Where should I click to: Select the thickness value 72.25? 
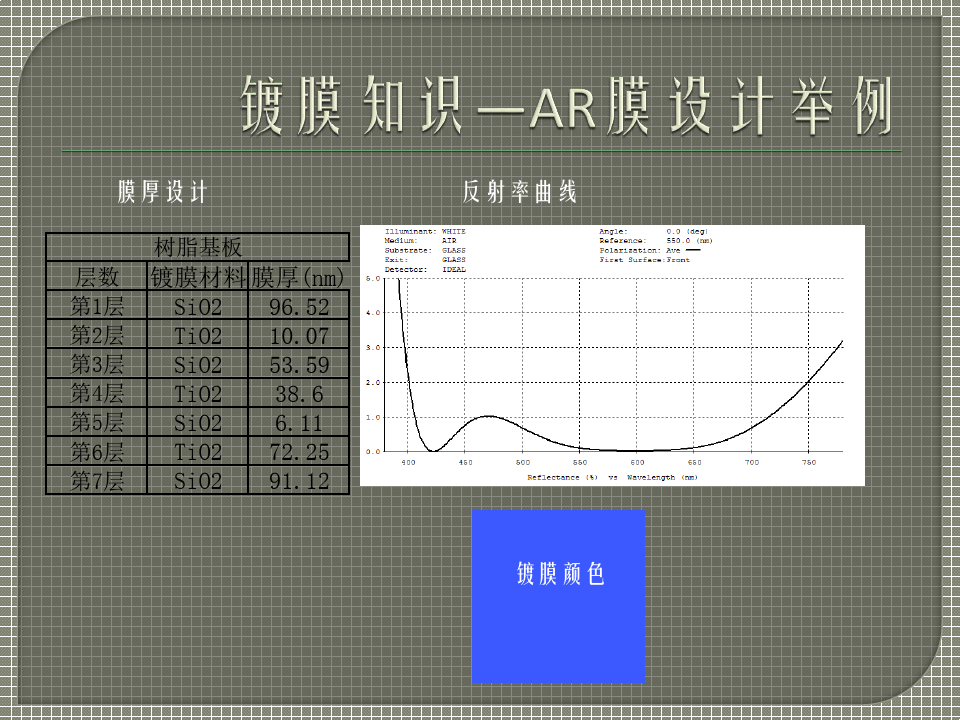tap(299, 451)
